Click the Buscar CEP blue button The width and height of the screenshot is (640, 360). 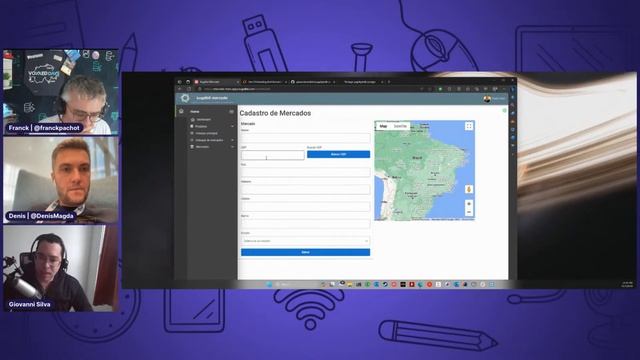click(338, 154)
